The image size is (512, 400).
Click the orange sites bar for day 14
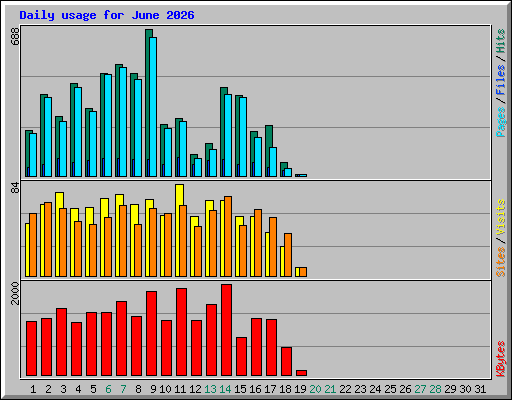pos(228,236)
